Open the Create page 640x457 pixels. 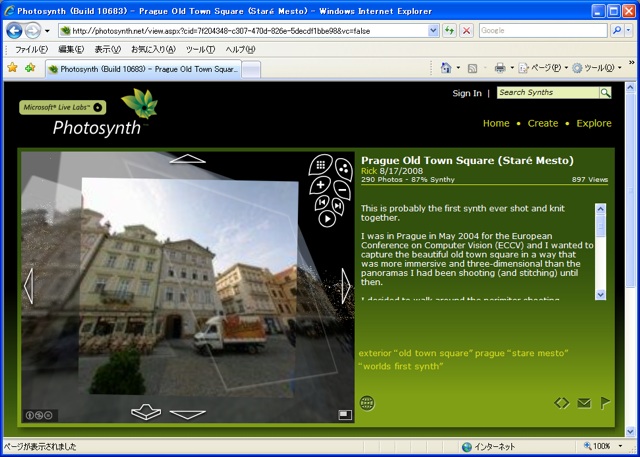pyautogui.click(x=542, y=123)
